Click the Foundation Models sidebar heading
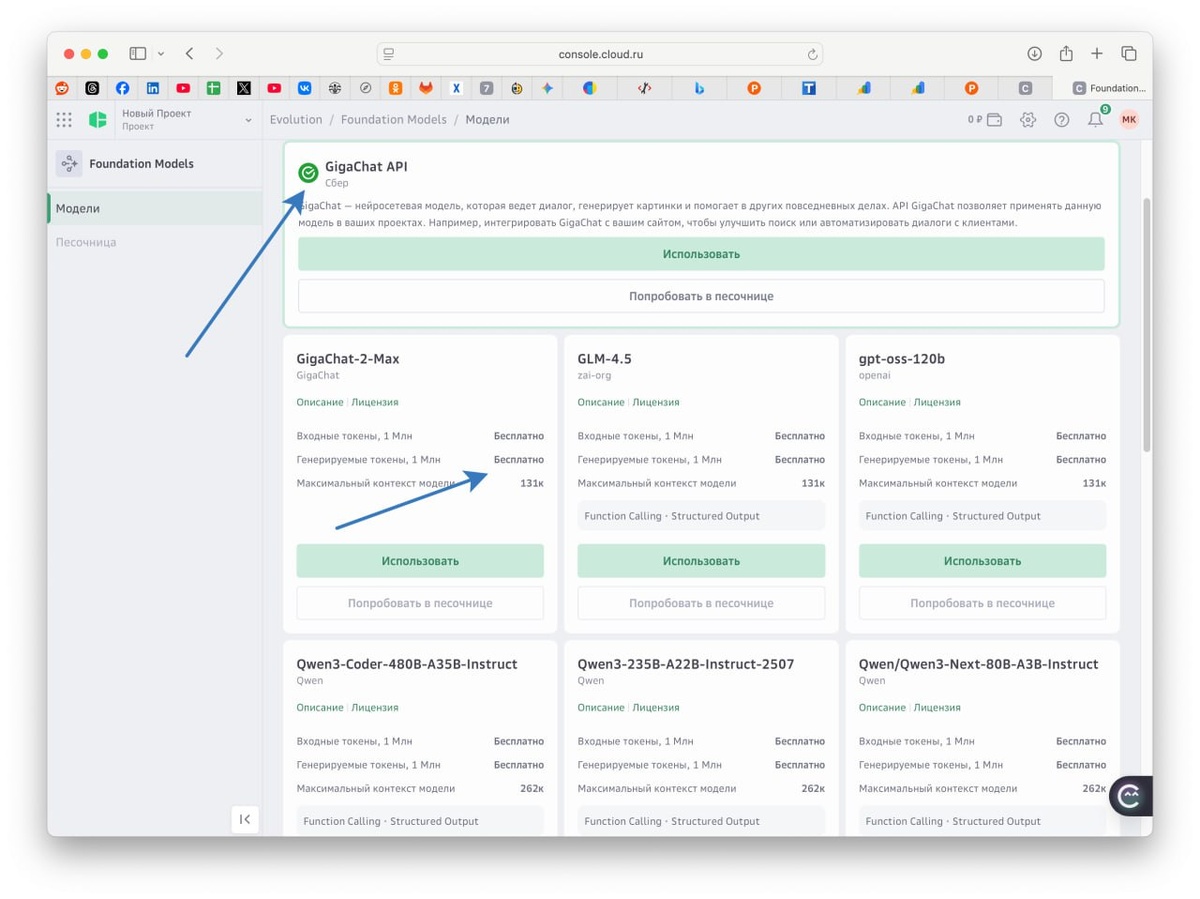This screenshot has width=1200, height=899. (141, 164)
